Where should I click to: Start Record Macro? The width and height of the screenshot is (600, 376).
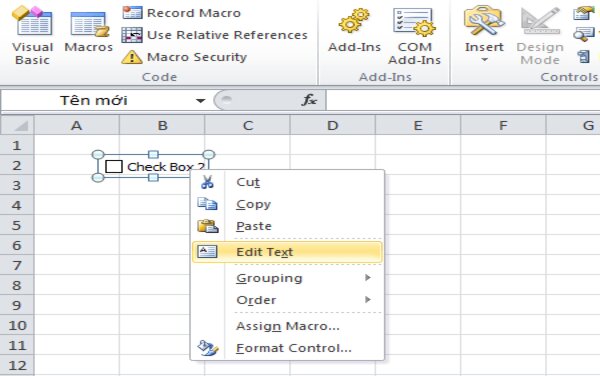click(x=182, y=13)
